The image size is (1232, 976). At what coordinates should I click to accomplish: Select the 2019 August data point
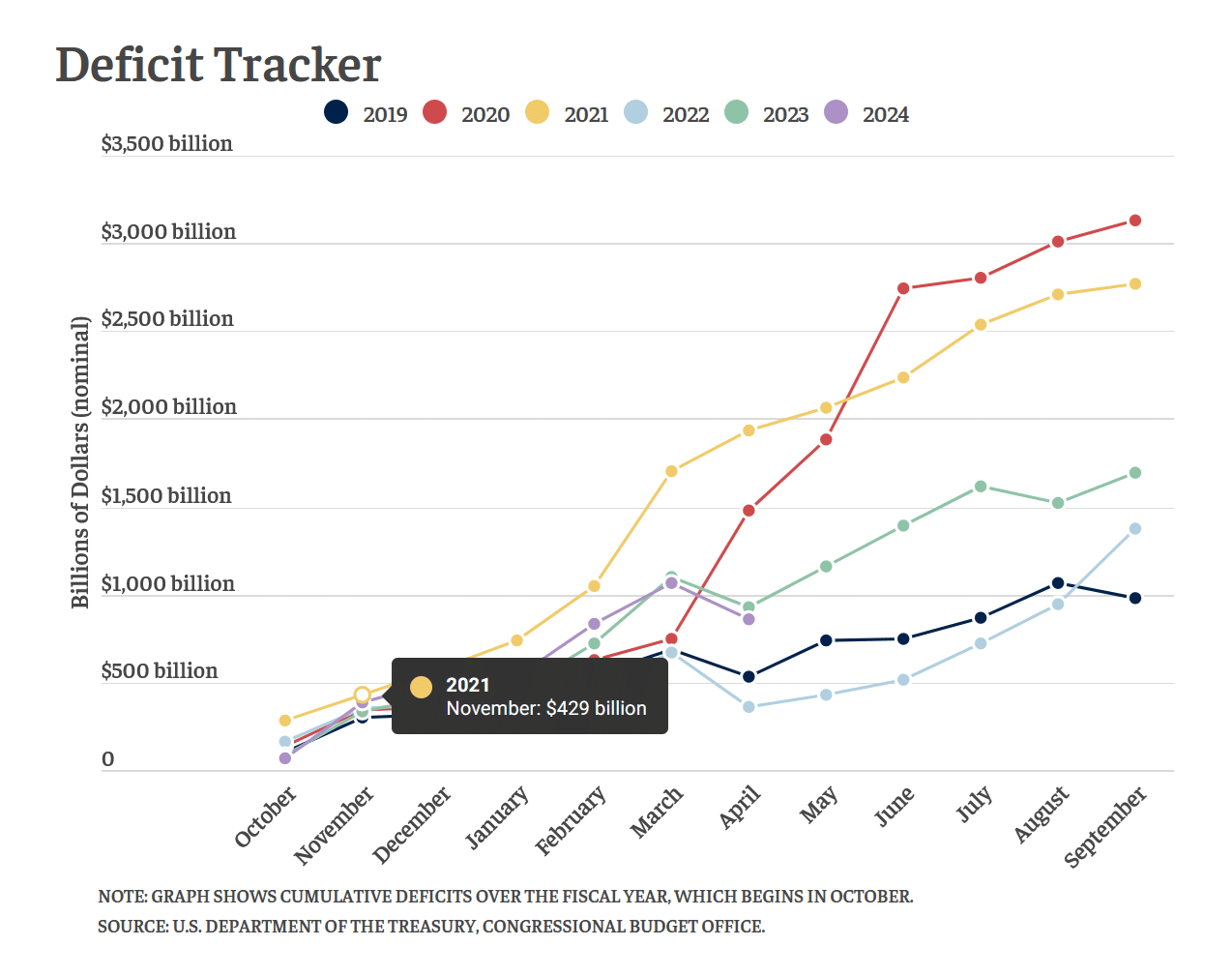coord(1058,583)
